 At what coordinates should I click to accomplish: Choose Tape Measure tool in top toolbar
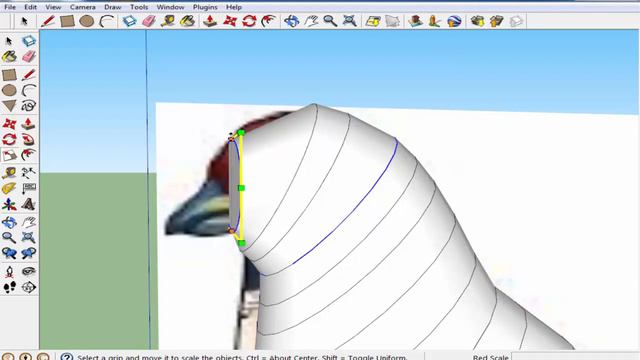click(168, 21)
